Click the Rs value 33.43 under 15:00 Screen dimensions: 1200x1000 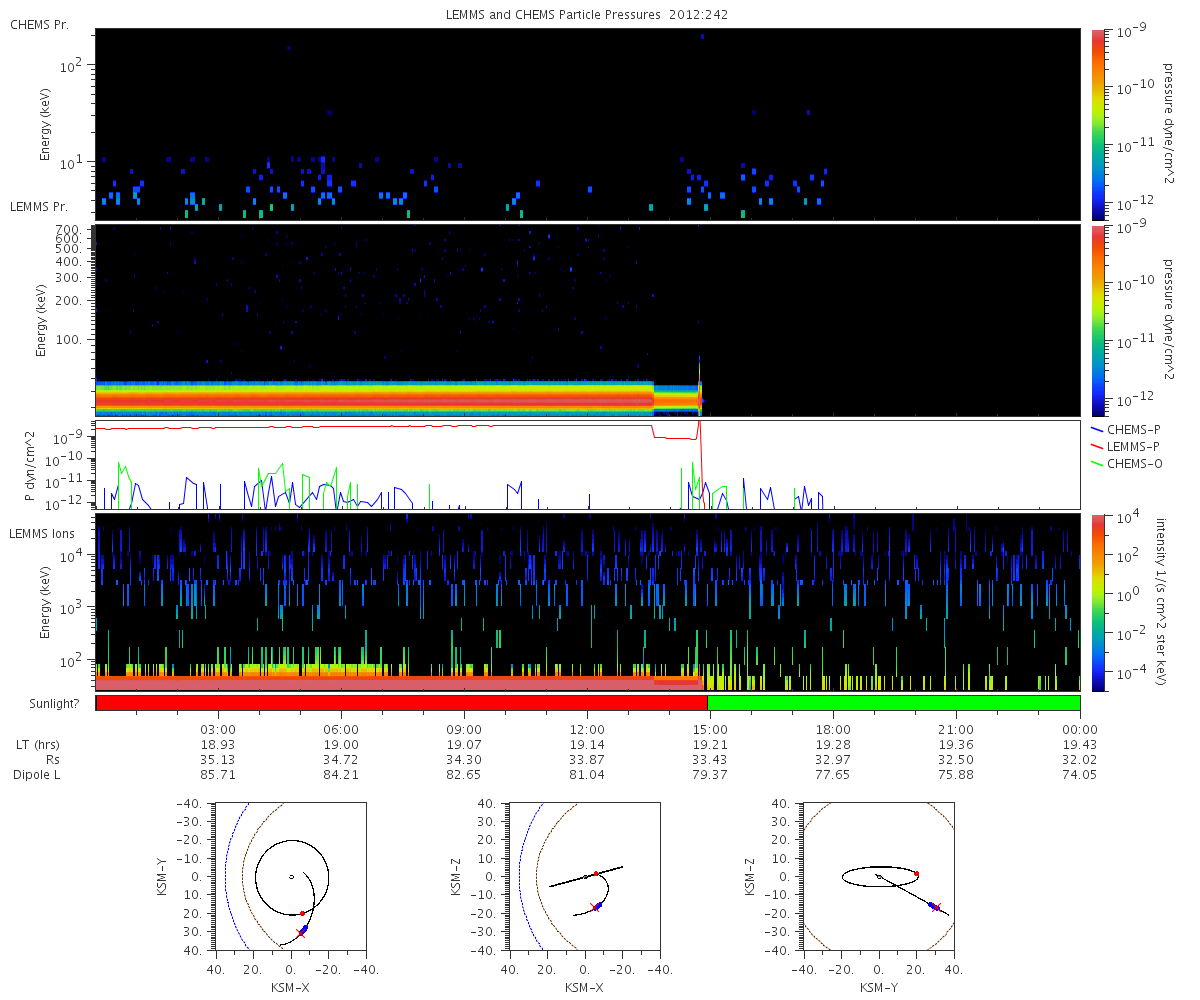(x=710, y=760)
